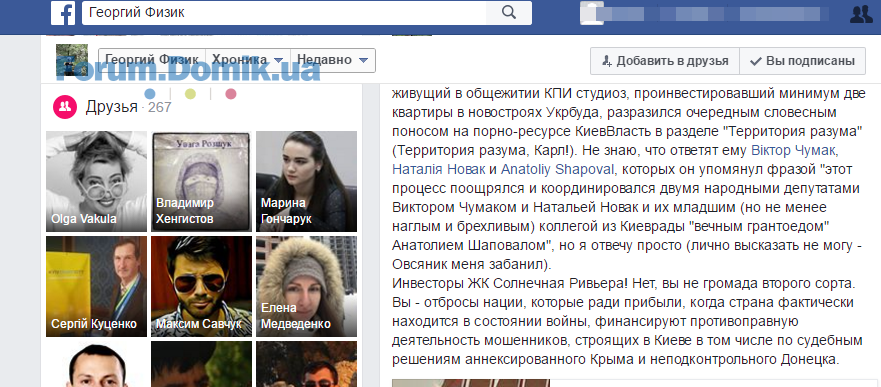Open the friend requests icon
The height and width of the screenshot is (387, 881).
pos(861,13)
